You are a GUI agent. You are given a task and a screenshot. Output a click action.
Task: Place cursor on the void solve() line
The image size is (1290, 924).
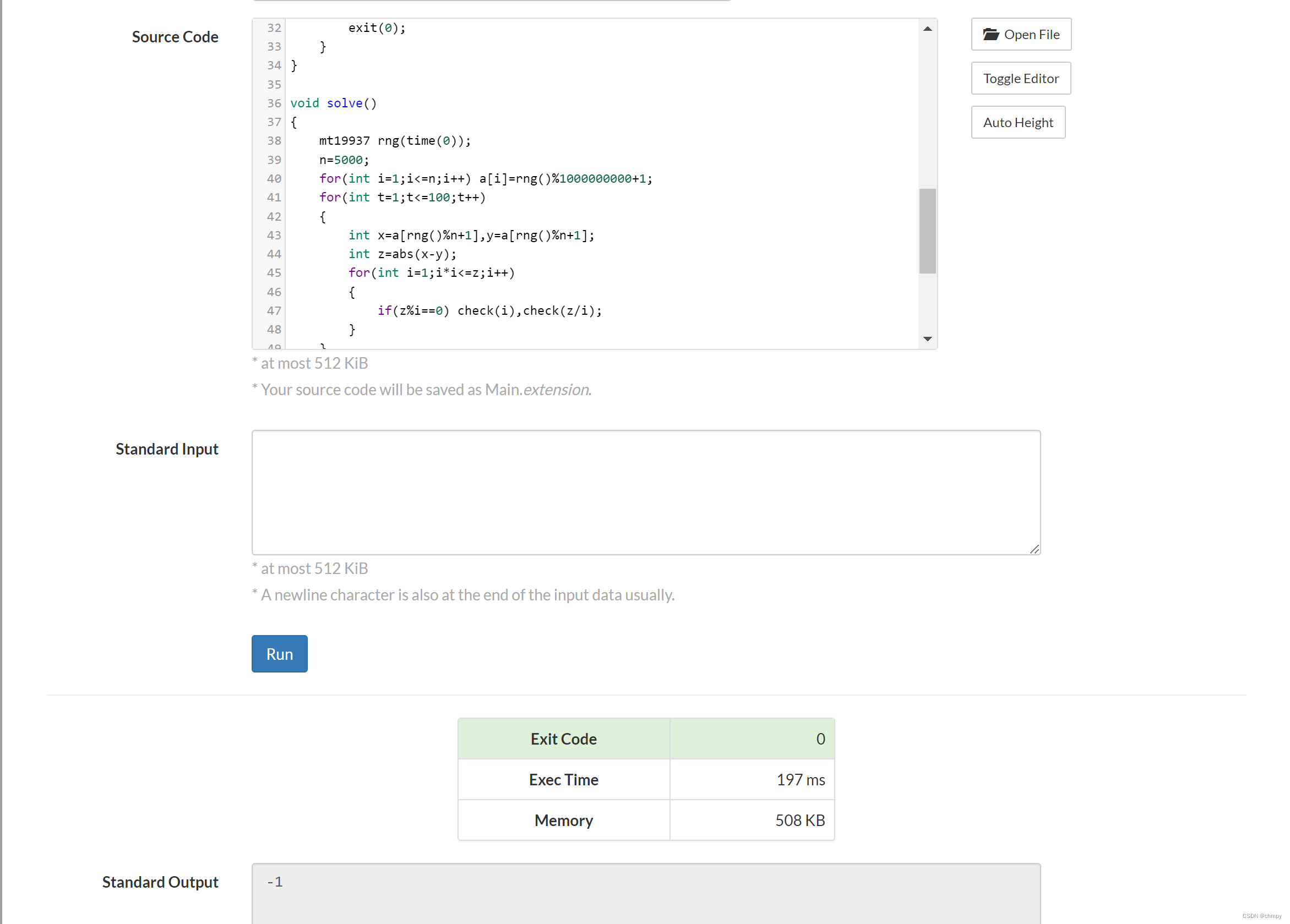point(334,103)
